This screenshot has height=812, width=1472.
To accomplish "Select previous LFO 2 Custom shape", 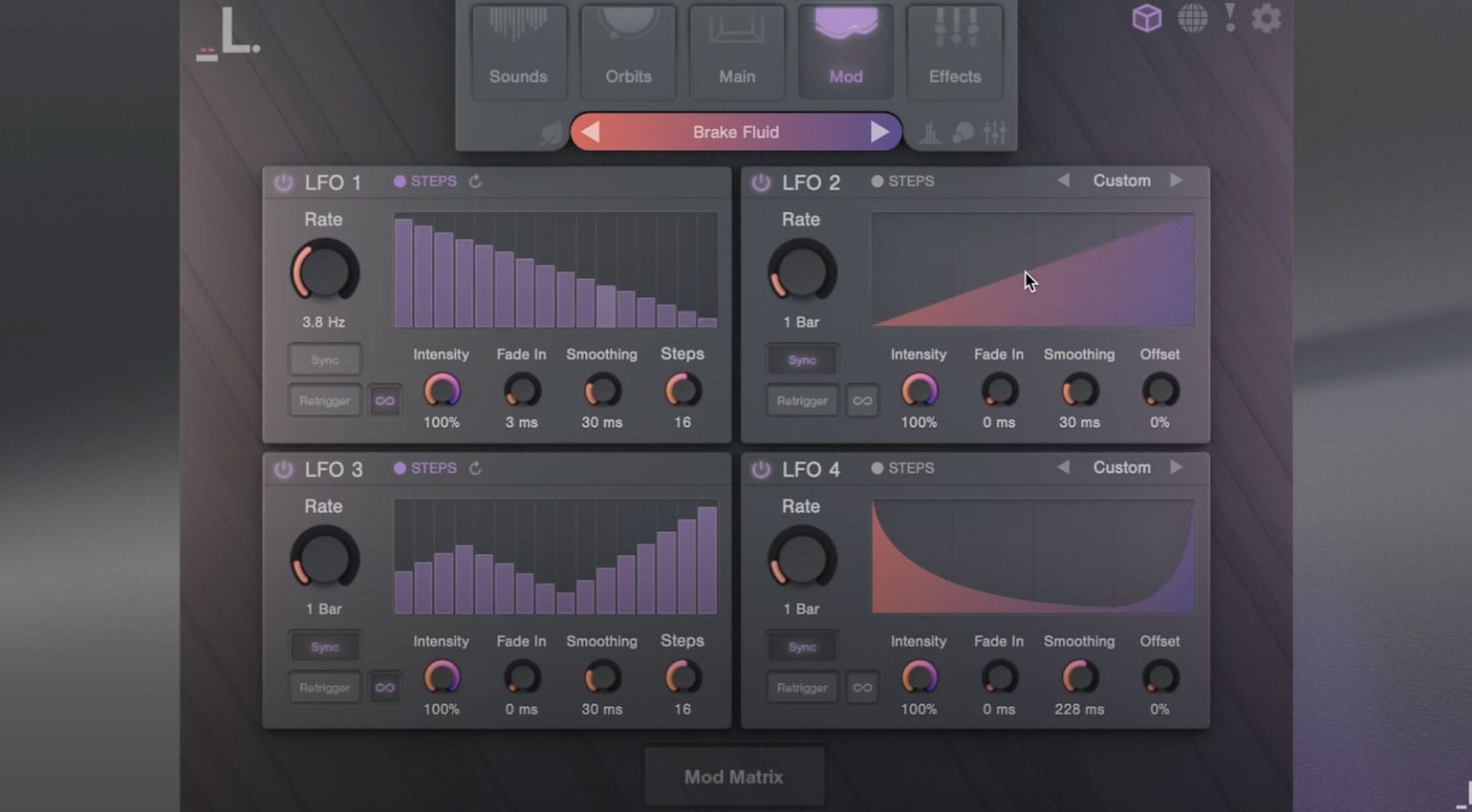I will tap(1063, 181).
